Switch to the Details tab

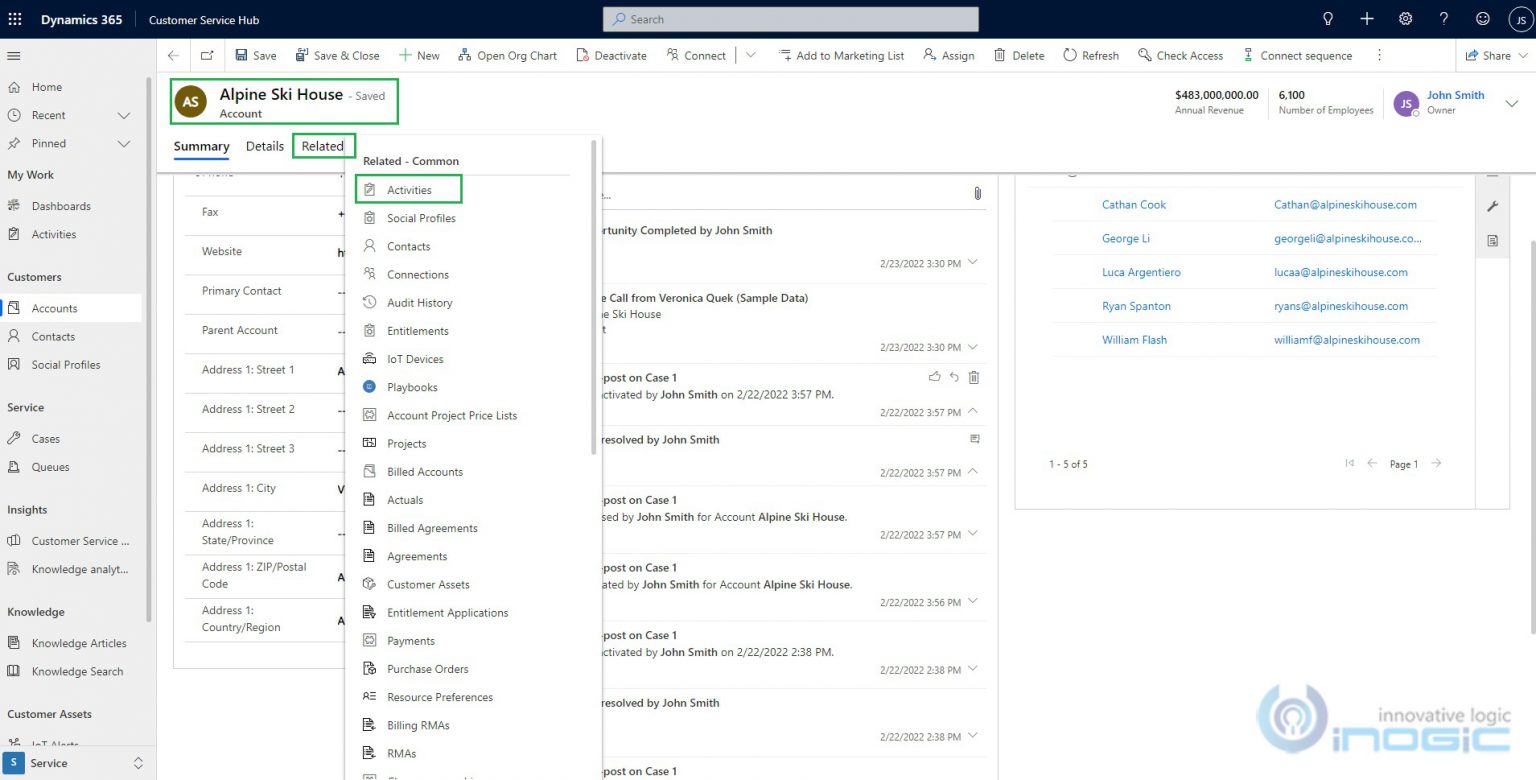(x=264, y=145)
